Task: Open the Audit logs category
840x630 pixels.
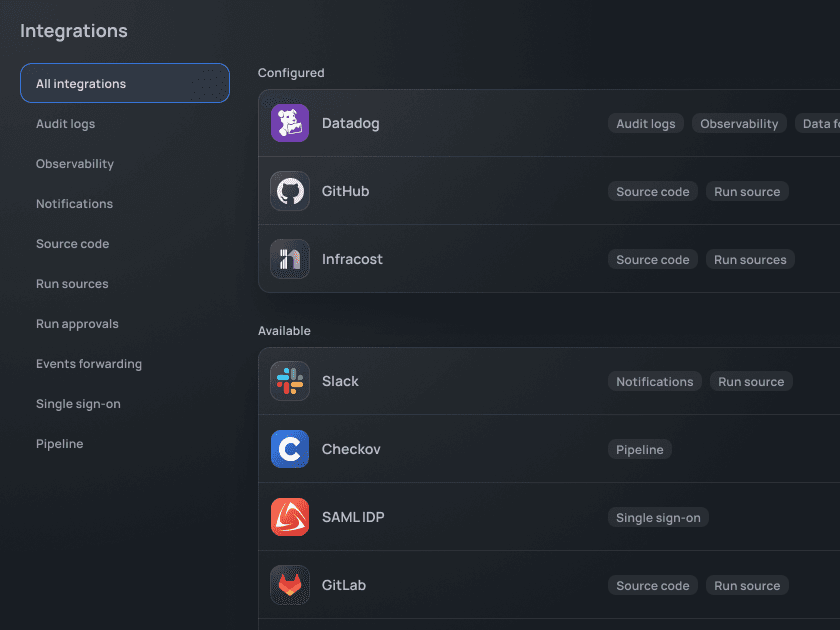Action: (64, 123)
